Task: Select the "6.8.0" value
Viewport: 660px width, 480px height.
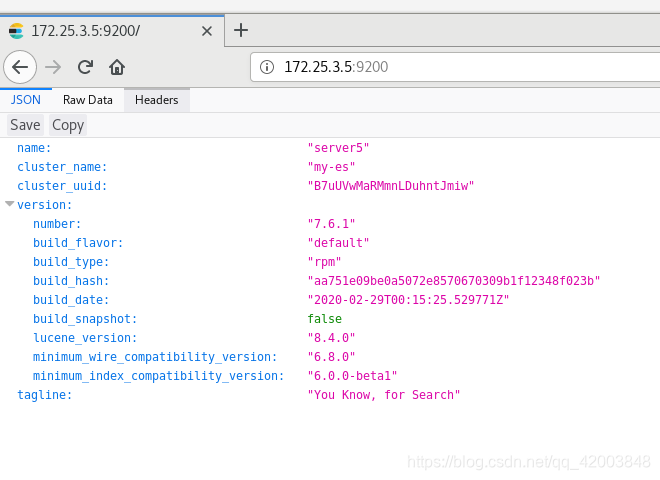Action: (331, 357)
